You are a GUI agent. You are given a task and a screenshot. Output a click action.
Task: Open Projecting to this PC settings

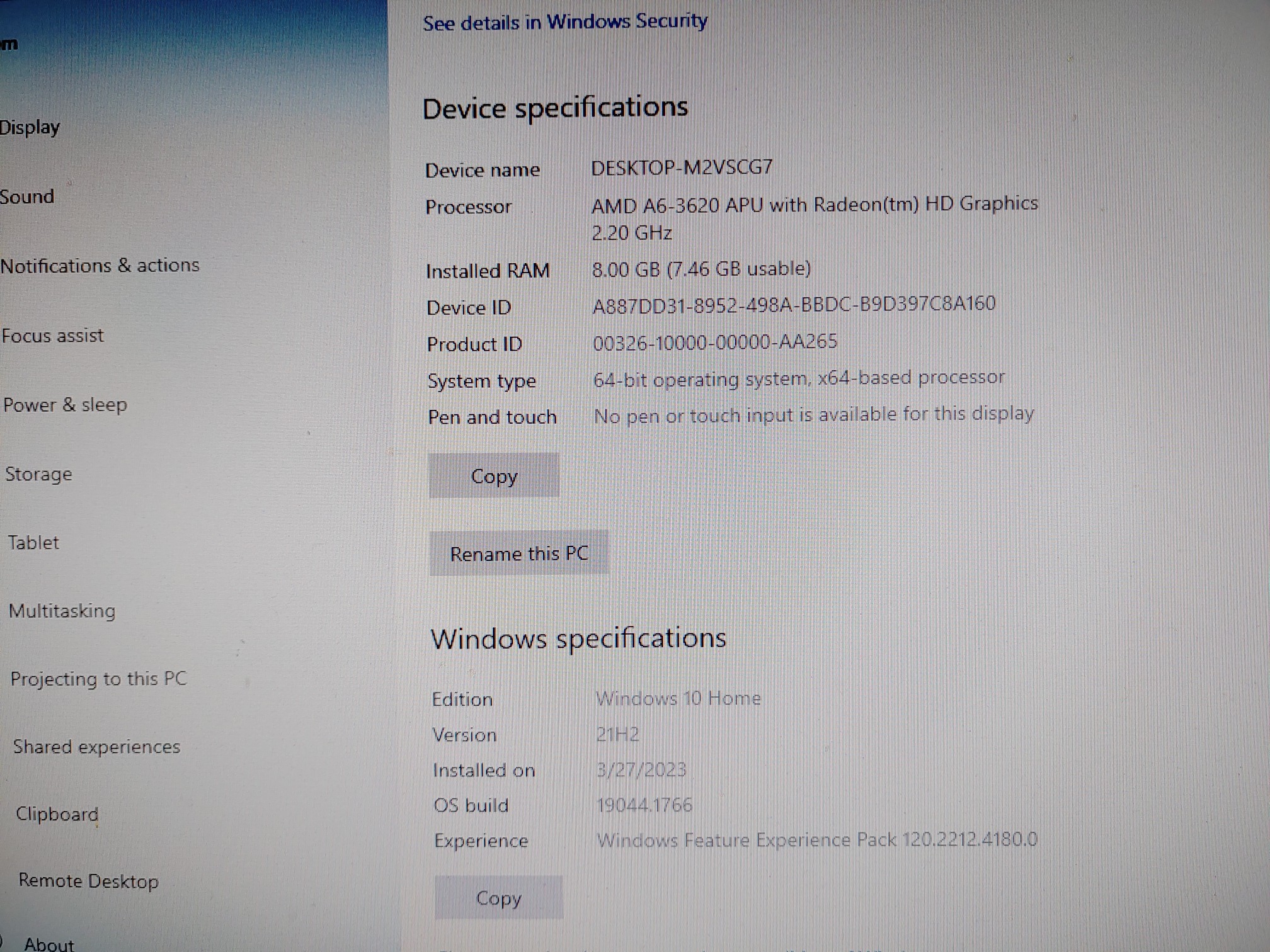click(99, 679)
